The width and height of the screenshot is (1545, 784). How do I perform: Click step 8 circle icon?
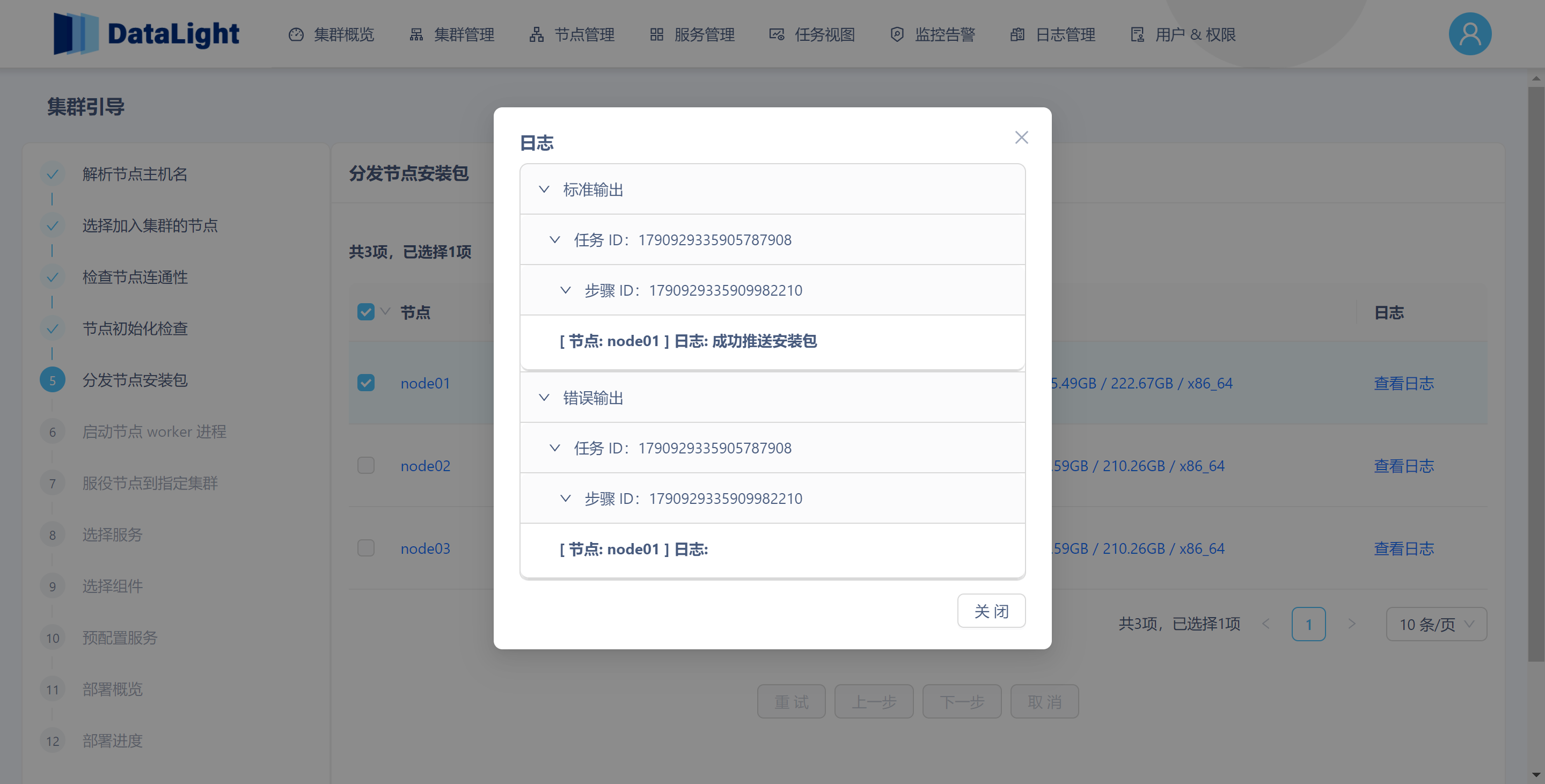tap(52, 535)
